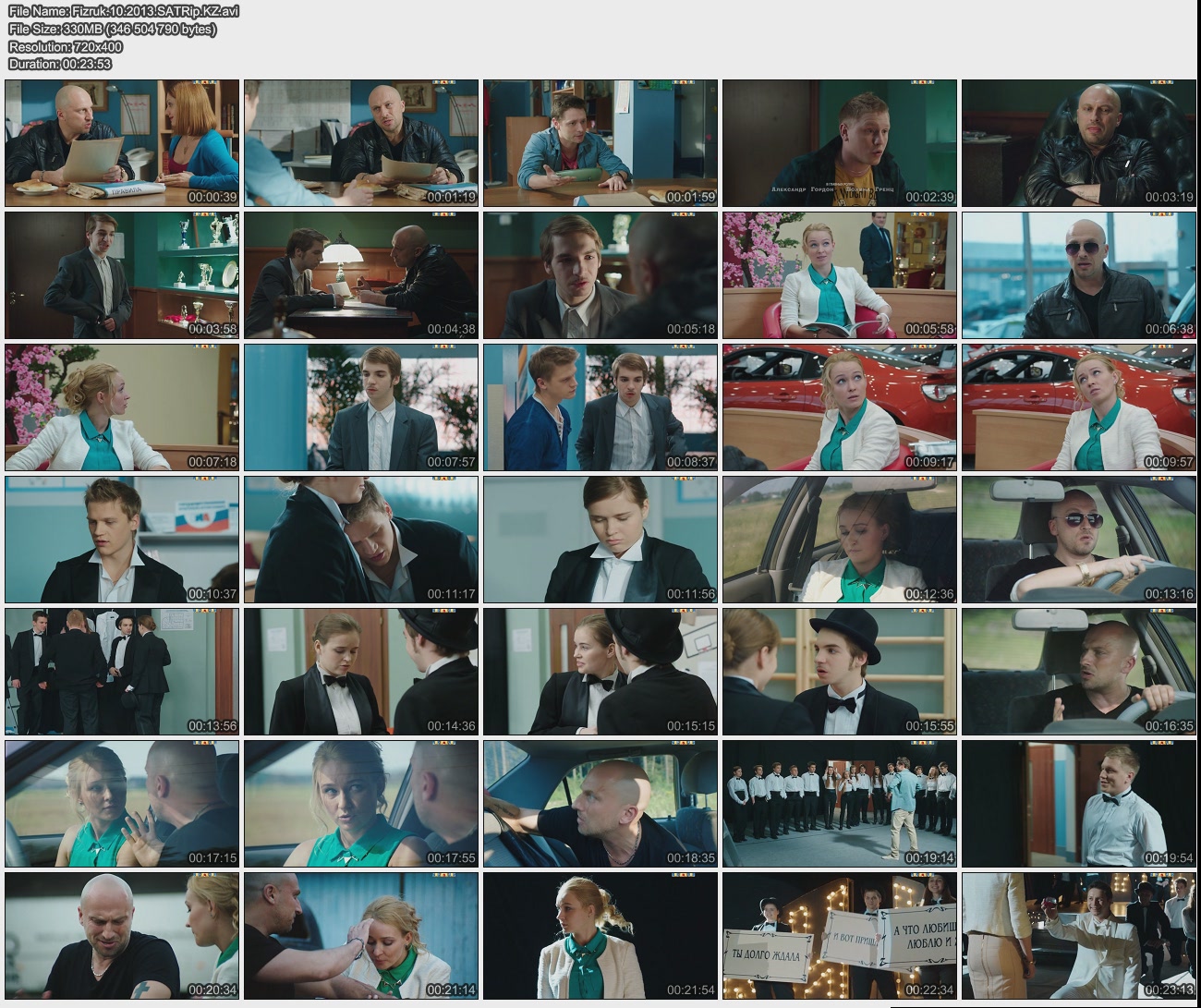The width and height of the screenshot is (1201, 1008).
Task: Click the frame timestamped 00:21:54
Action: (x=600, y=936)
